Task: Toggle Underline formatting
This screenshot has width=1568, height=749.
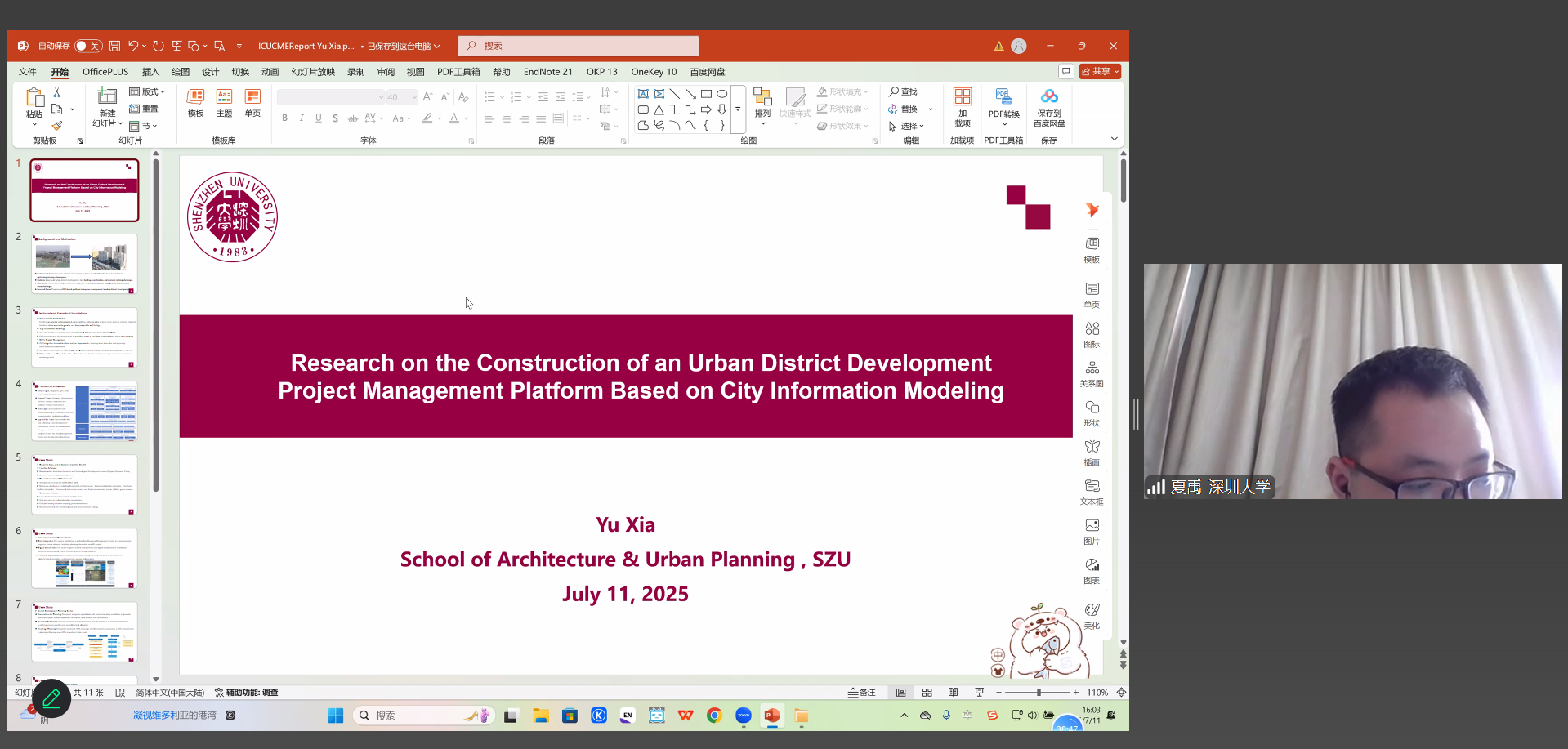Action: pyautogui.click(x=319, y=118)
